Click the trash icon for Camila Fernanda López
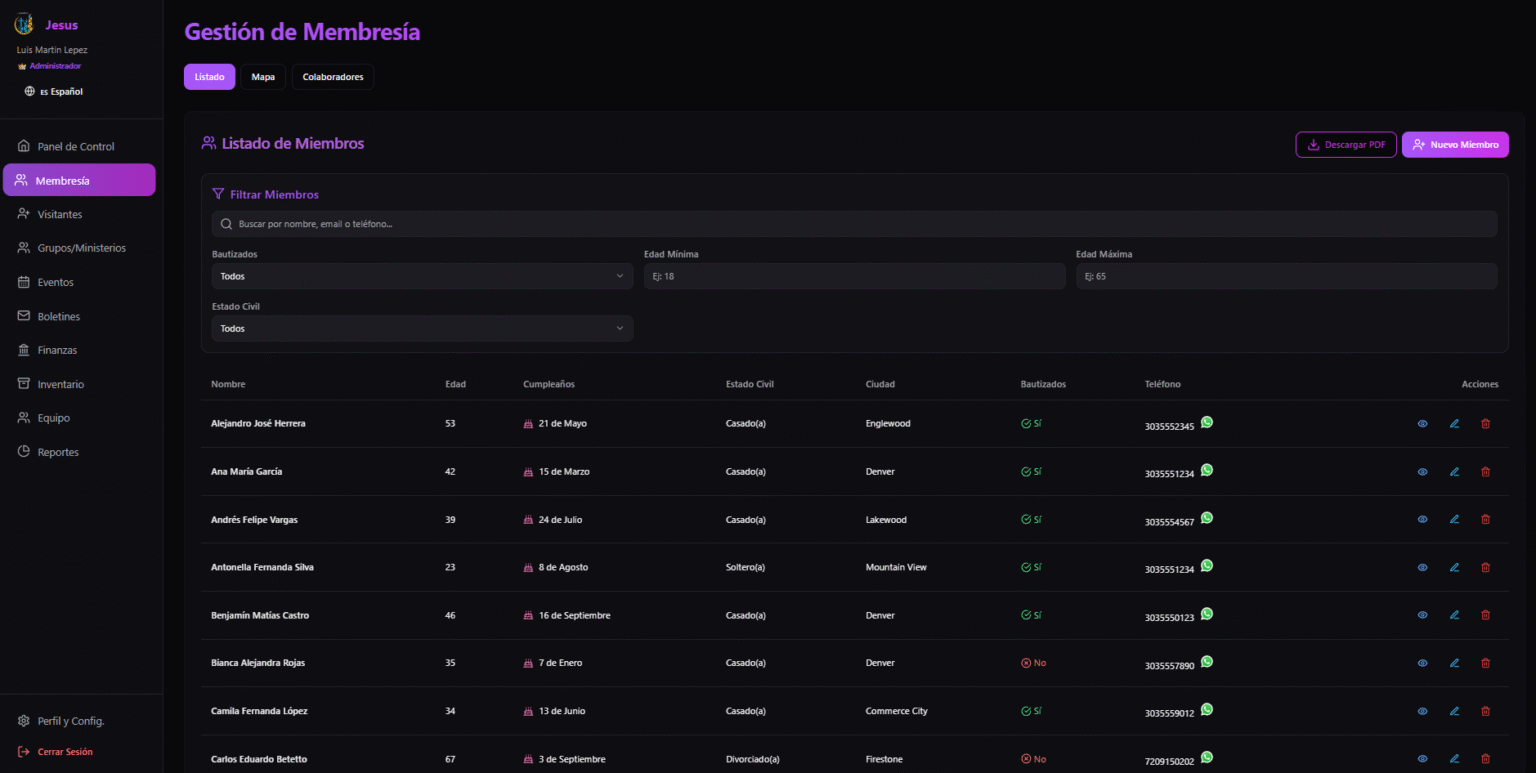This screenshot has height=773, width=1536. point(1485,711)
